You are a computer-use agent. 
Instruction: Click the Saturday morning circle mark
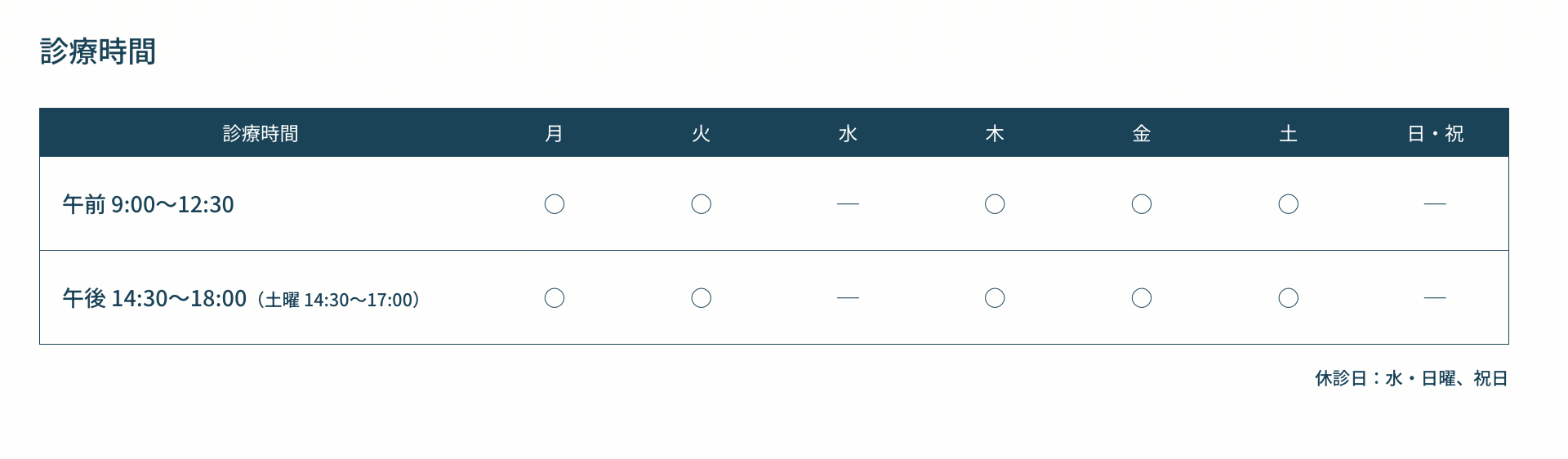click(x=1288, y=204)
